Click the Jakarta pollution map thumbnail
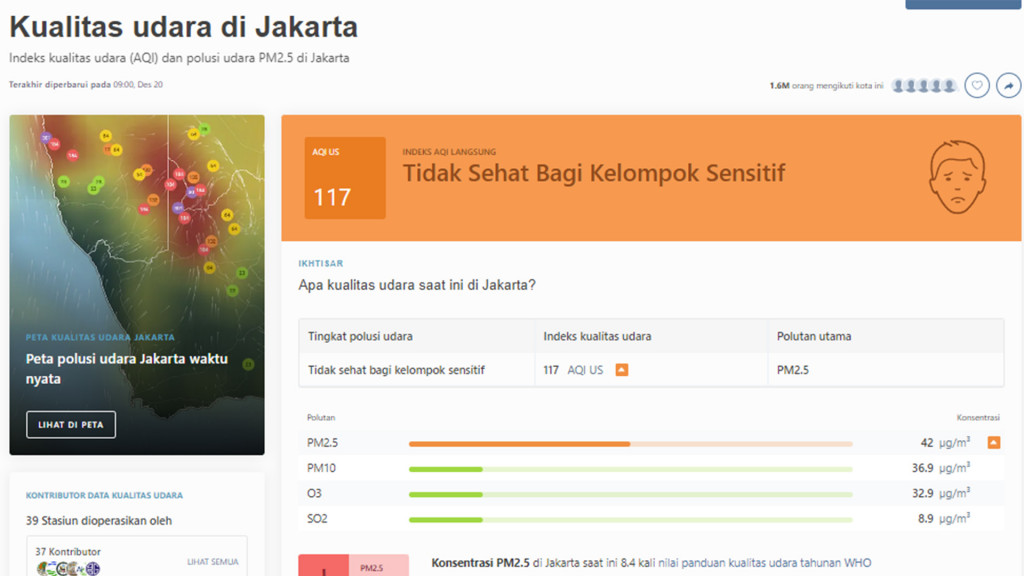 click(x=137, y=285)
